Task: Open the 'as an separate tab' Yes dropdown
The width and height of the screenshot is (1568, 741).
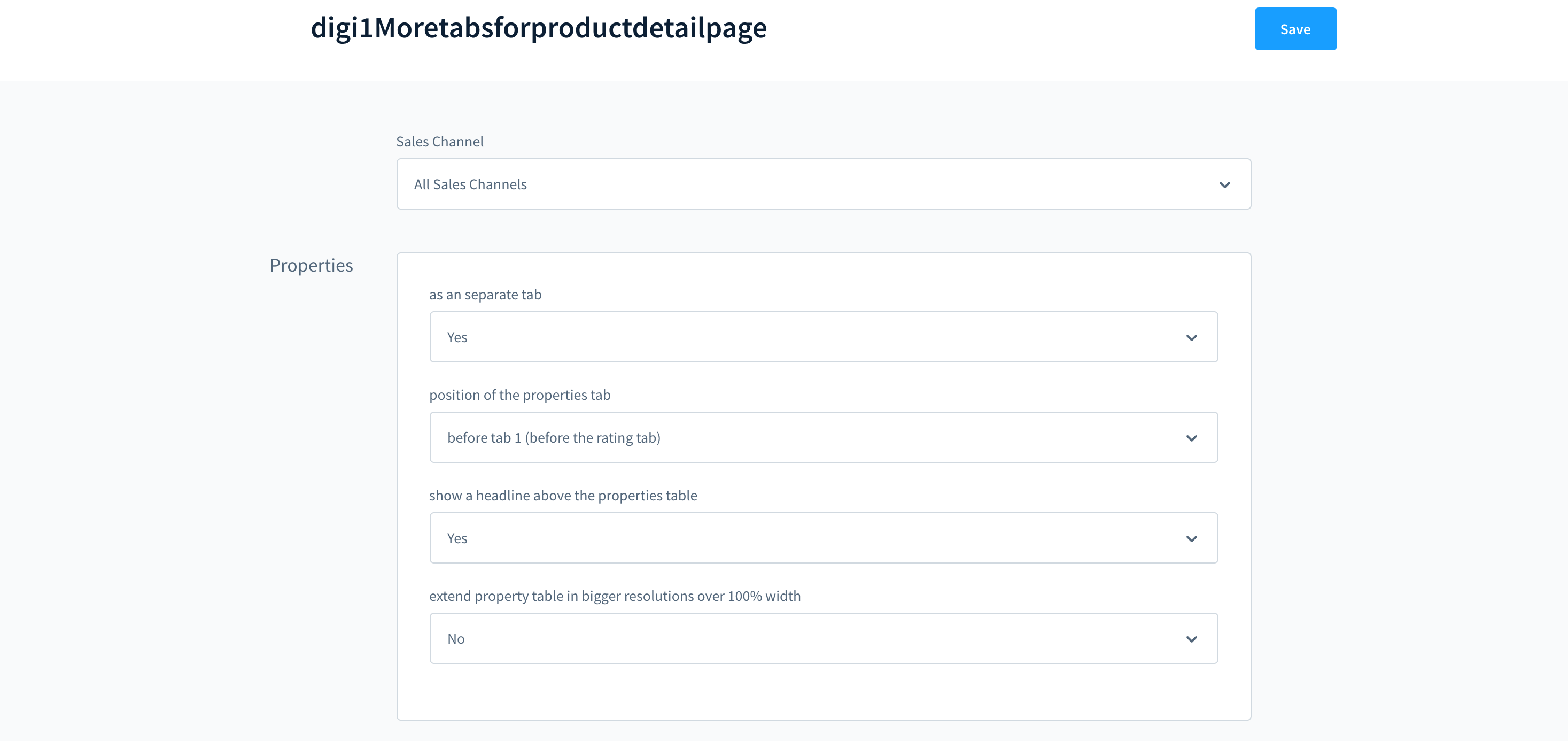Action: click(791, 337)
